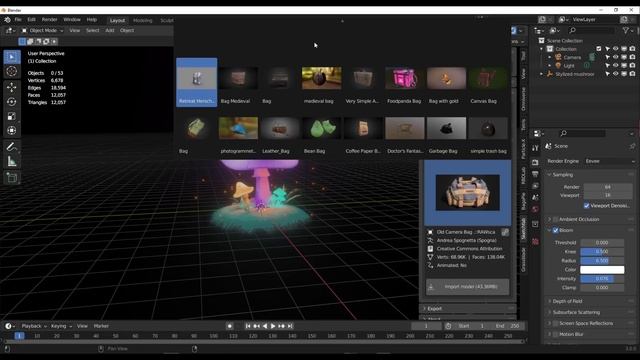
Task: Open the timeline Playback menu
Action: [33, 326]
